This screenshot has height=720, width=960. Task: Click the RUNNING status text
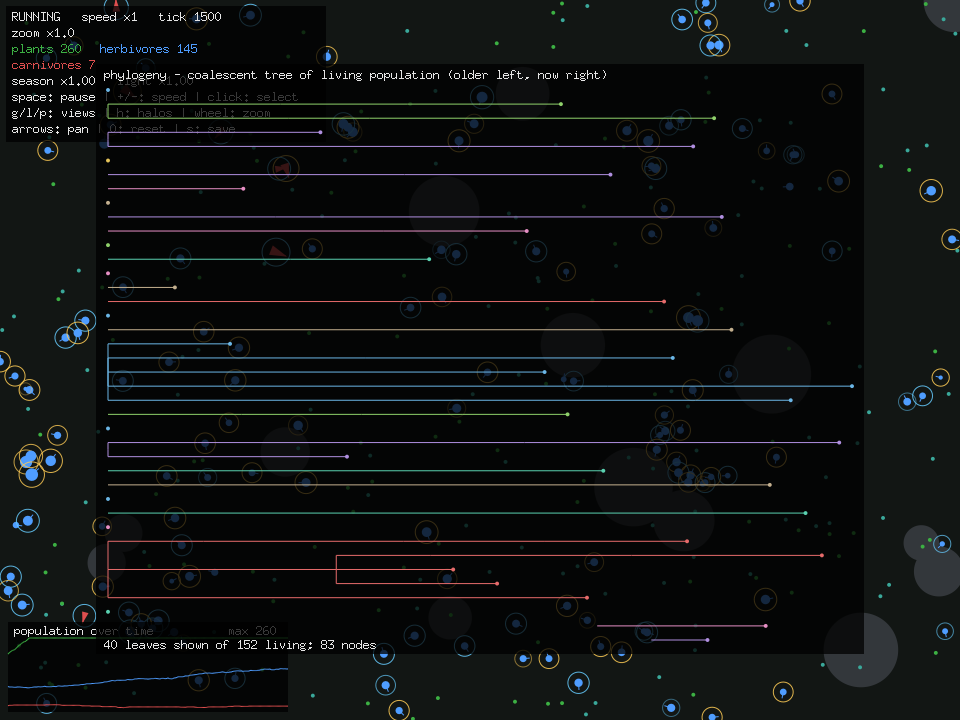36,17
